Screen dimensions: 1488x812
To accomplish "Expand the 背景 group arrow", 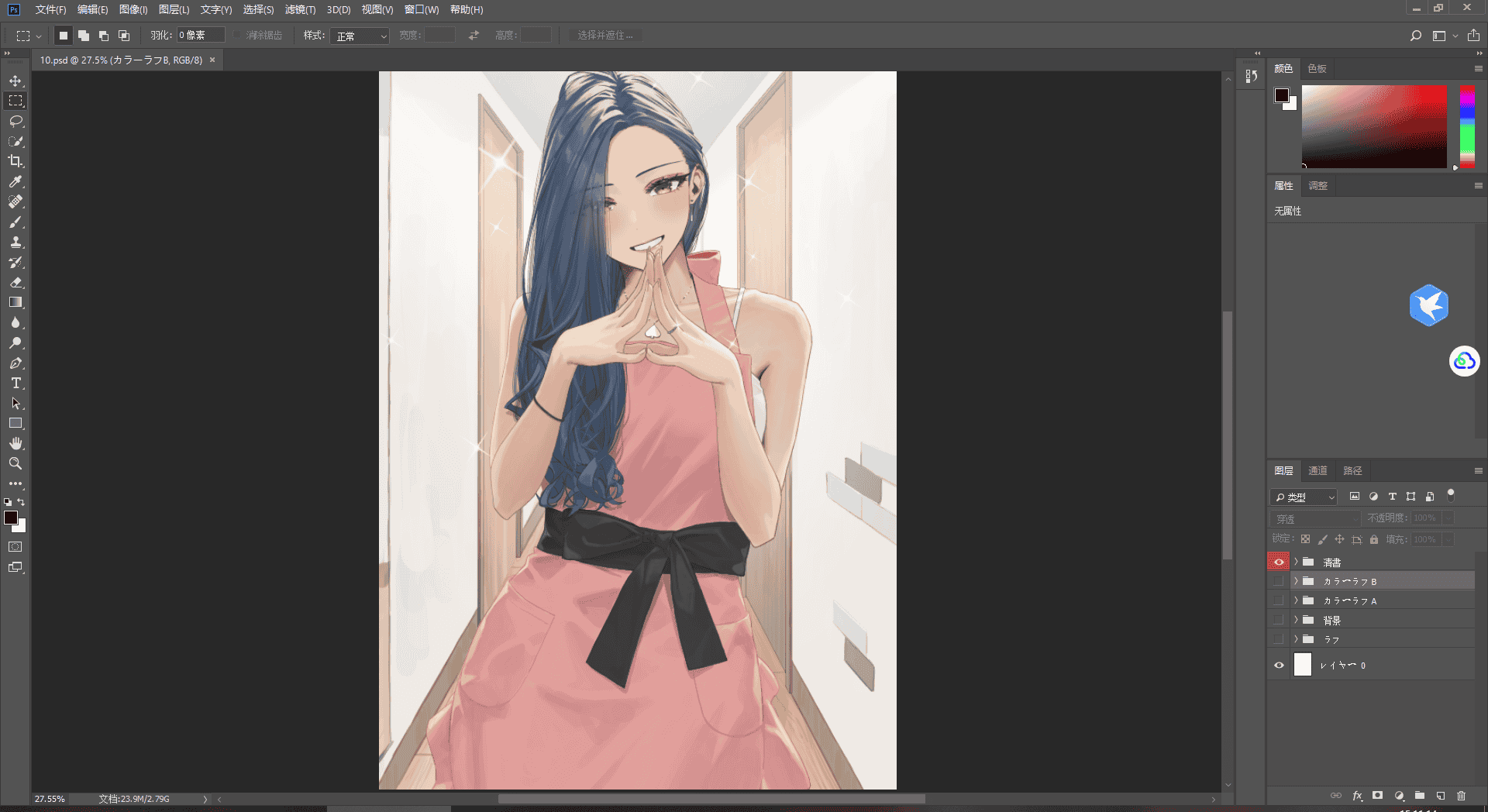I will coord(1296,620).
